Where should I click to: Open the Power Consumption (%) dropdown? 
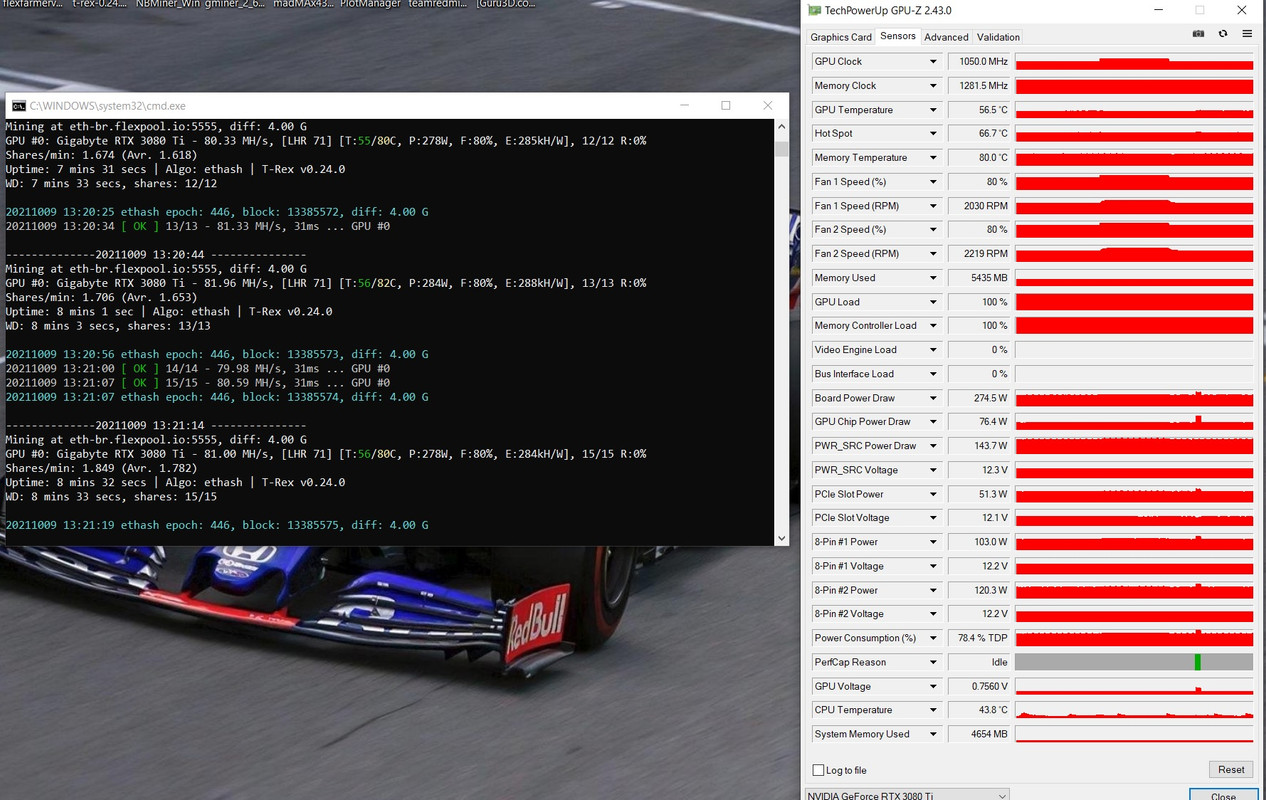pyautogui.click(x=933, y=638)
